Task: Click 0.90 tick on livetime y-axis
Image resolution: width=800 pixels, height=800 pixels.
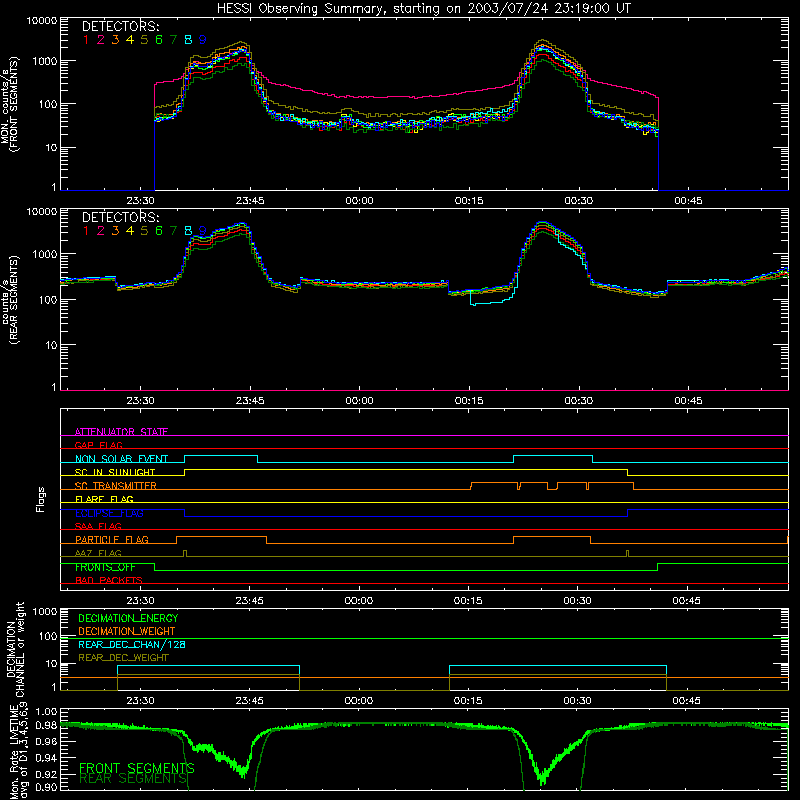Action: pos(46,787)
